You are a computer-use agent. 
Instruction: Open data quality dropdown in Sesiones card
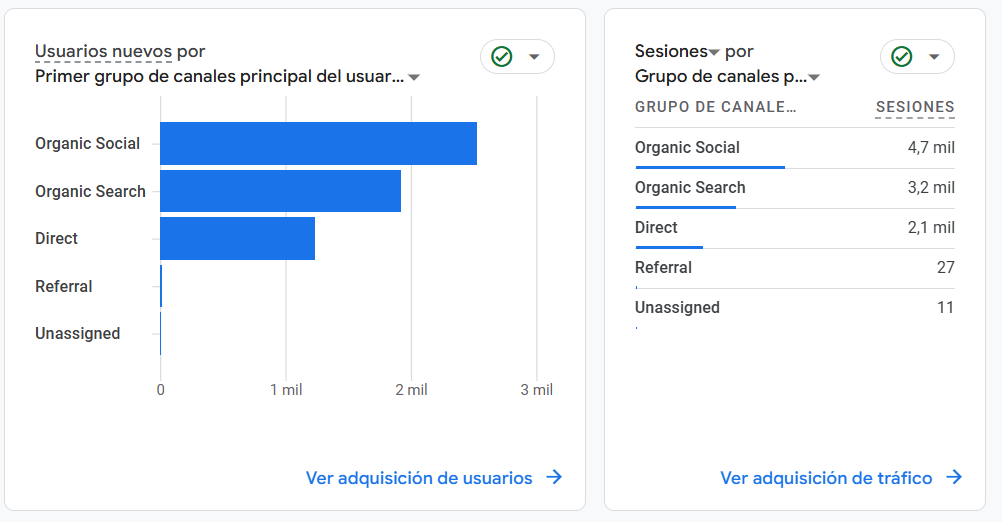pos(934,57)
